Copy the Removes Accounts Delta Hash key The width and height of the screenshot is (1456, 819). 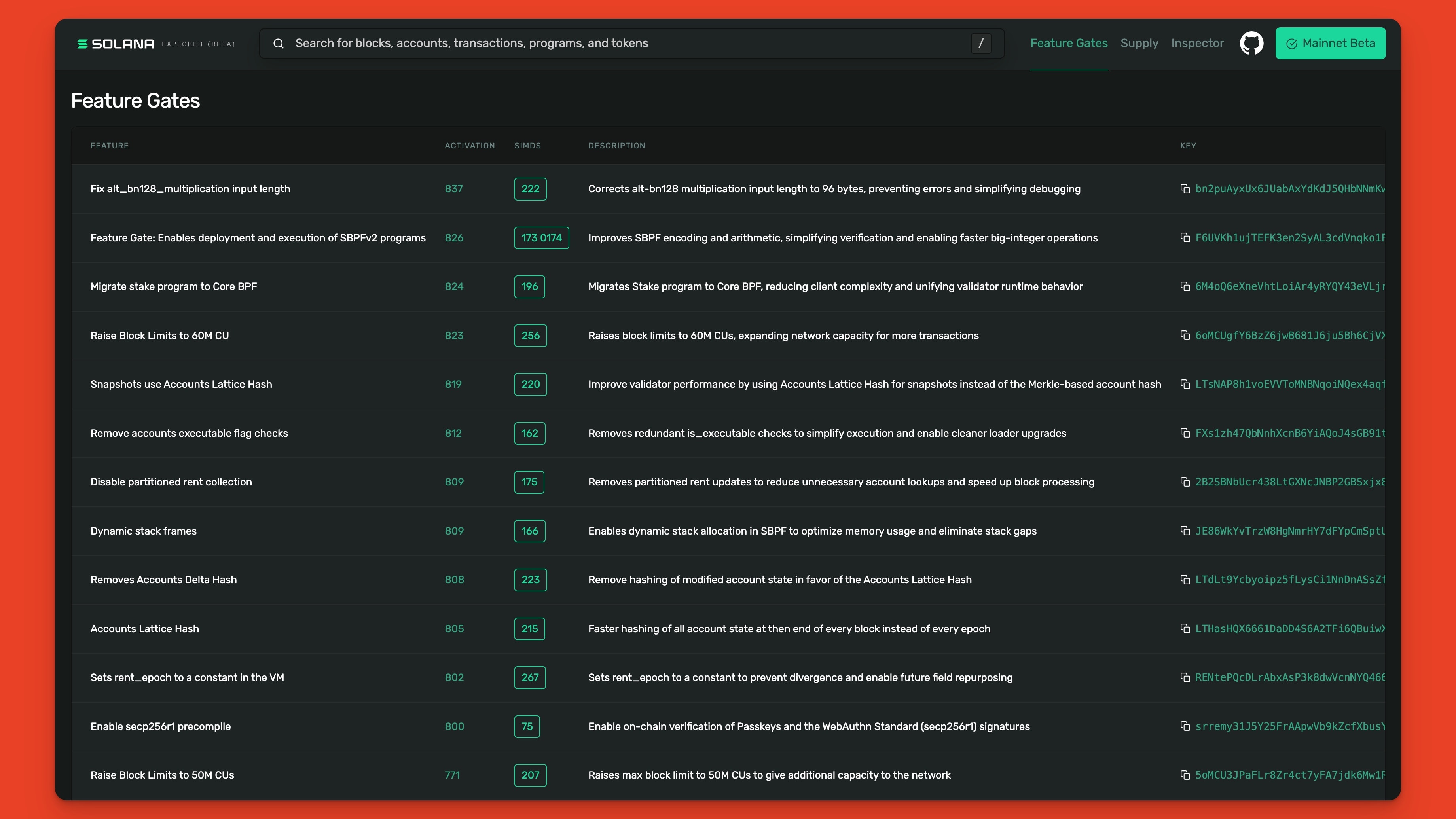[x=1185, y=579]
